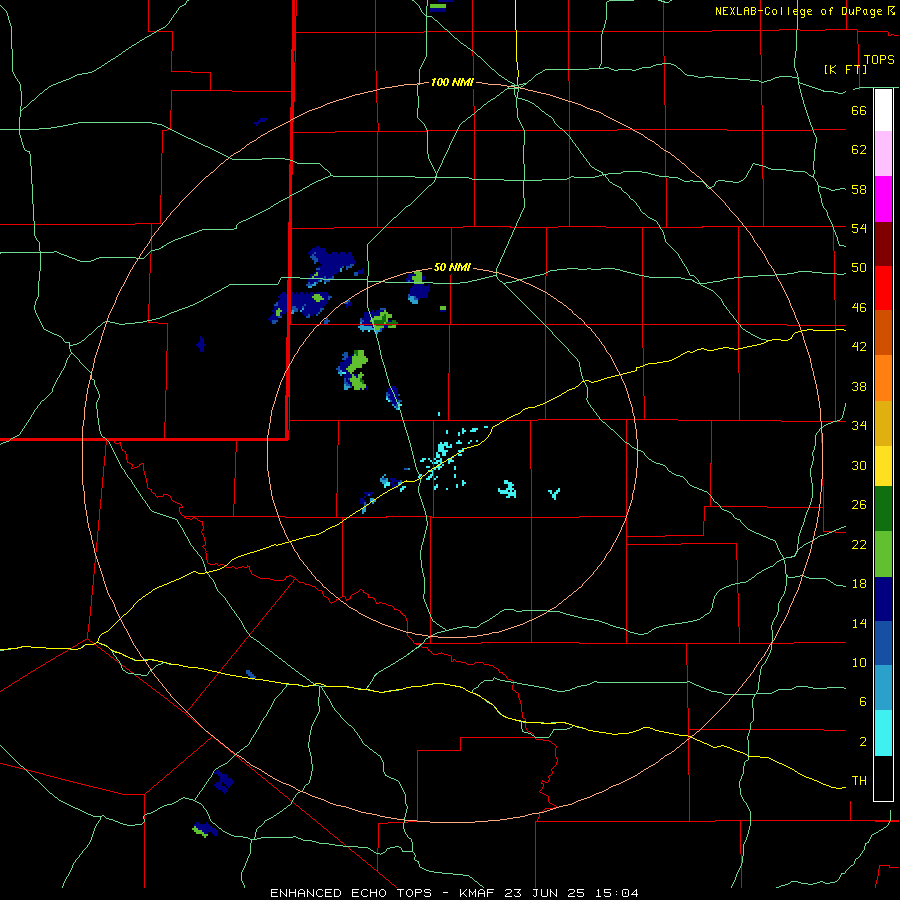The height and width of the screenshot is (900, 900).
Task: Click the "2" legend value
Action: coord(863,742)
